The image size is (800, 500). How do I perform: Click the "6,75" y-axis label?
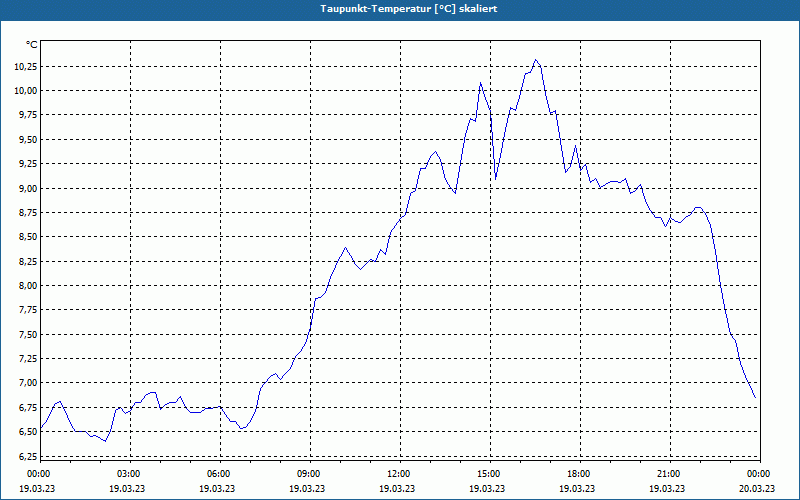tap(29, 407)
